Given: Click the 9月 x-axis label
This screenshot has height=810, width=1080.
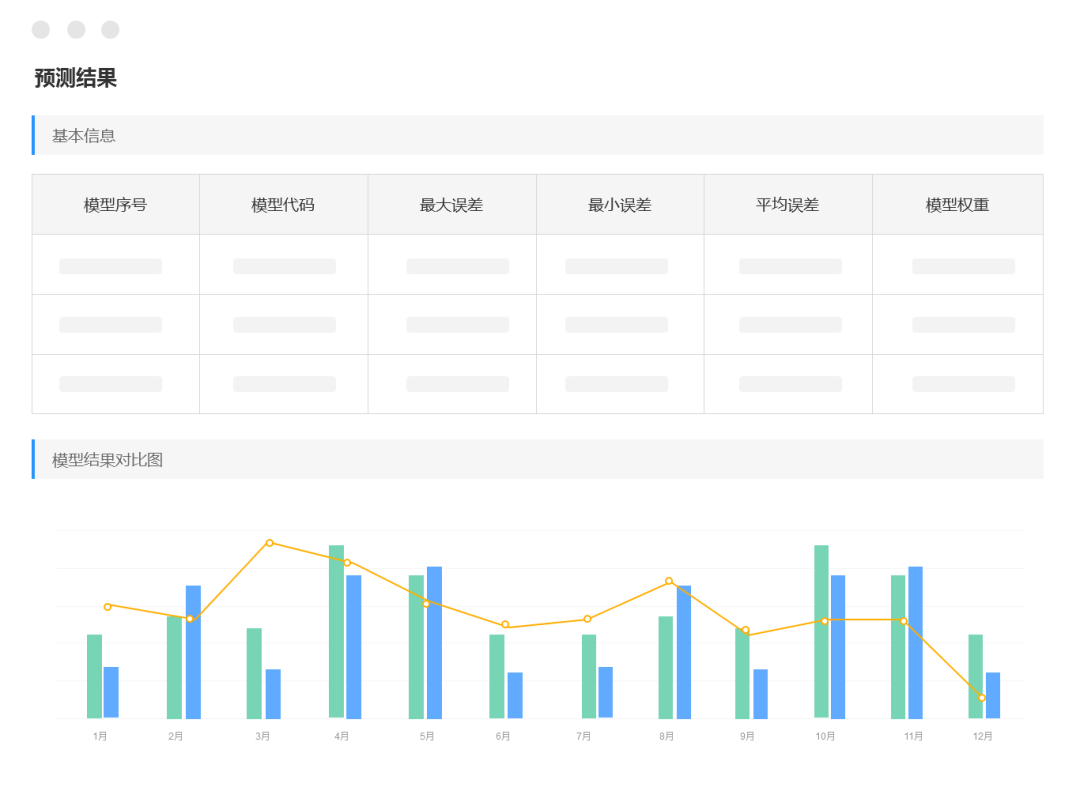Looking at the screenshot, I should [x=747, y=737].
